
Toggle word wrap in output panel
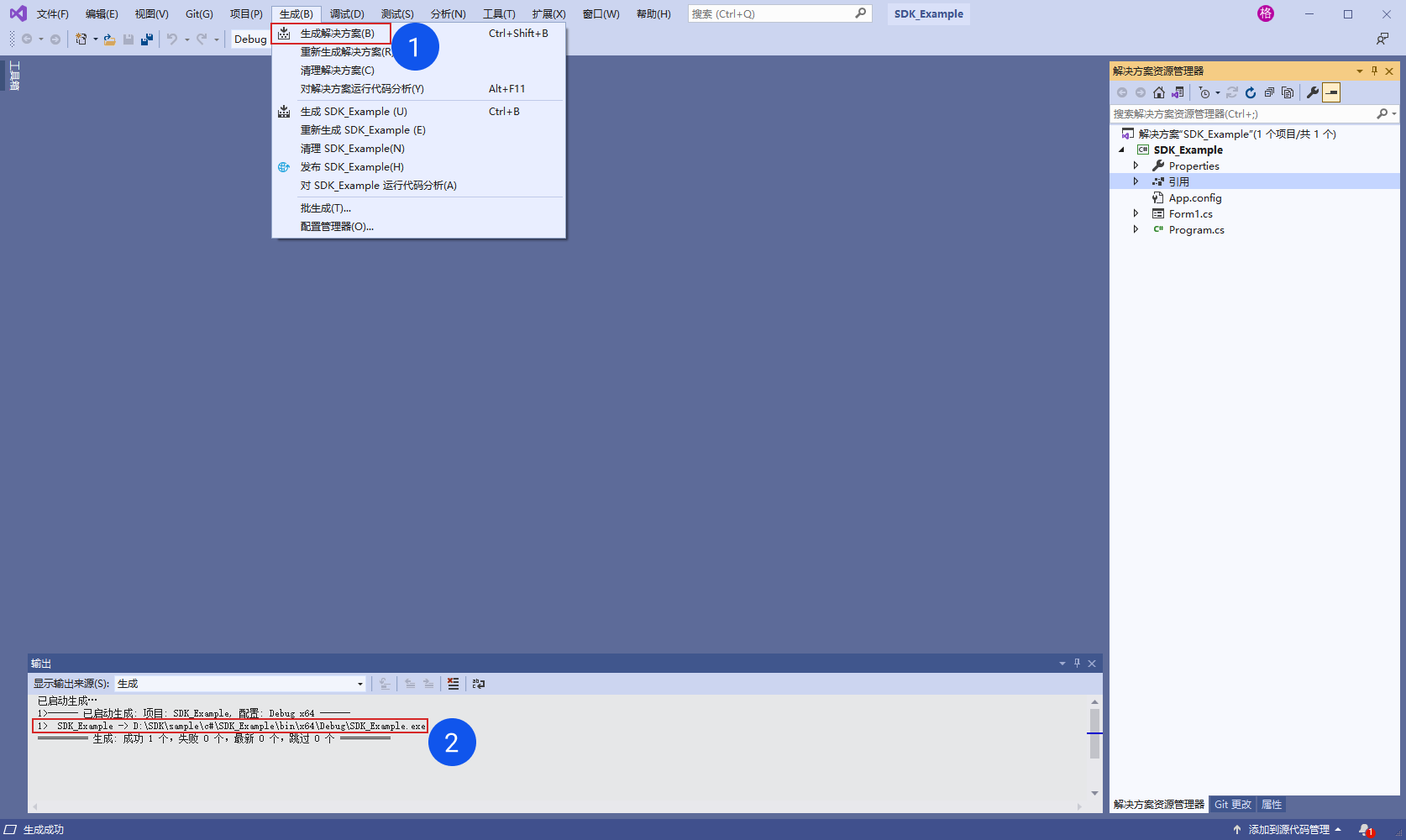click(479, 684)
